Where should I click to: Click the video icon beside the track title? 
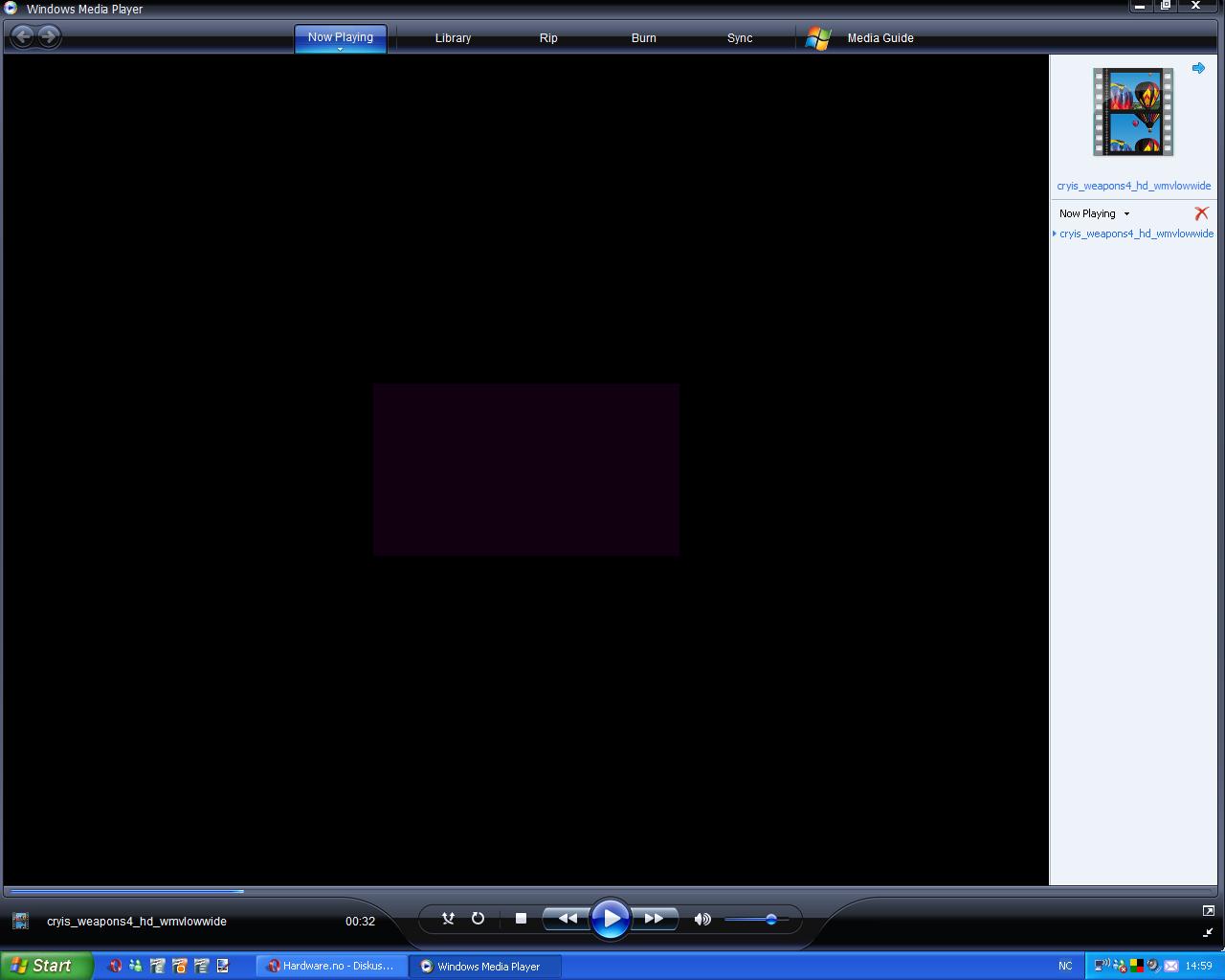pos(20,921)
